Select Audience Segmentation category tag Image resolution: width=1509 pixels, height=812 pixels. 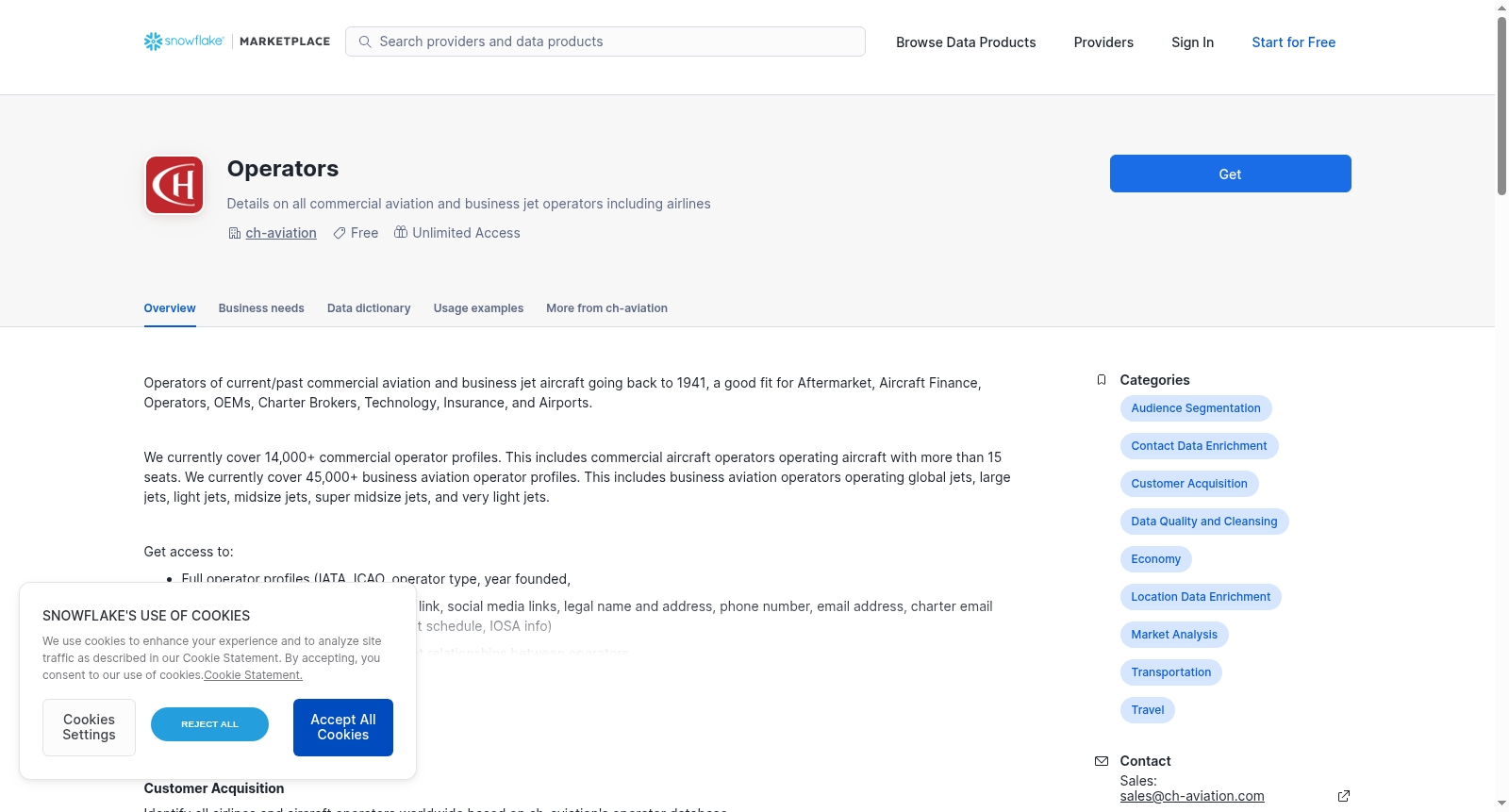[1196, 408]
